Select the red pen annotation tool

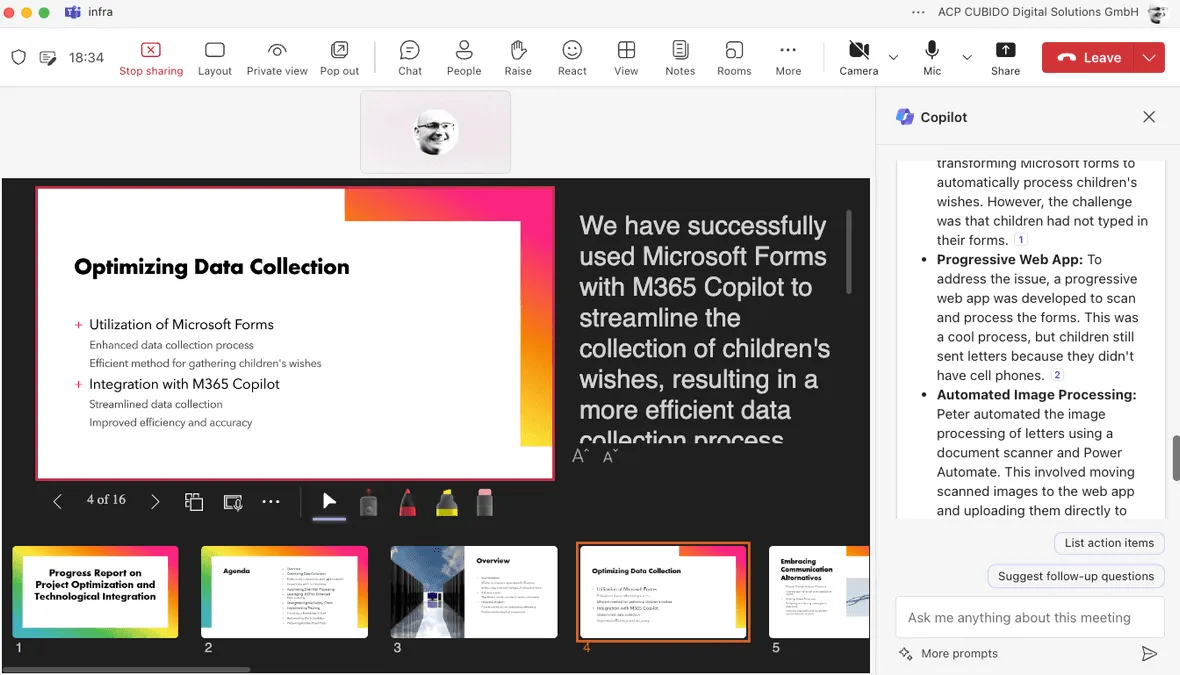408,502
